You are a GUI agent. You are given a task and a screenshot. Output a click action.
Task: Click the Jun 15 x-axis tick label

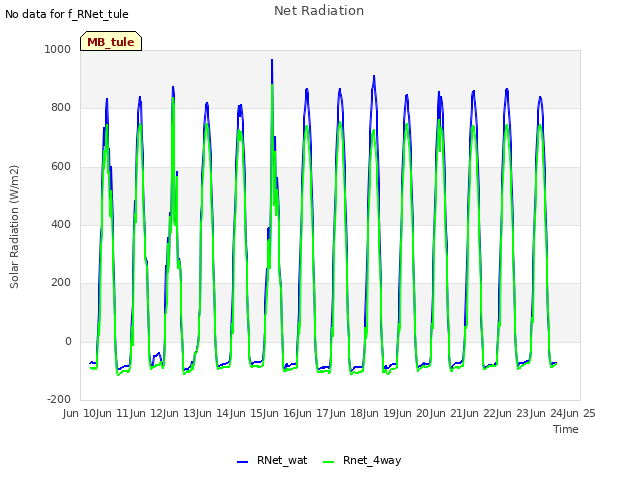pos(247,413)
